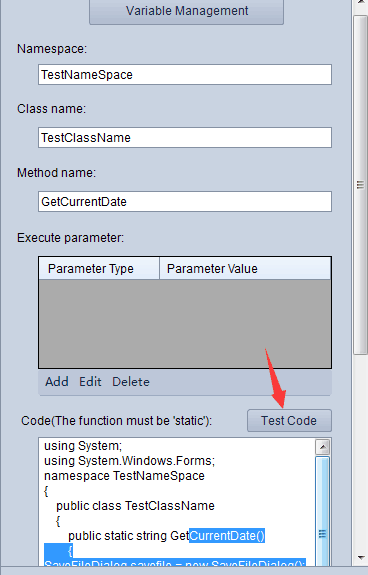368x575 pixels.
Task: Click the Parameter Type column header
Action: click(99, 268)
